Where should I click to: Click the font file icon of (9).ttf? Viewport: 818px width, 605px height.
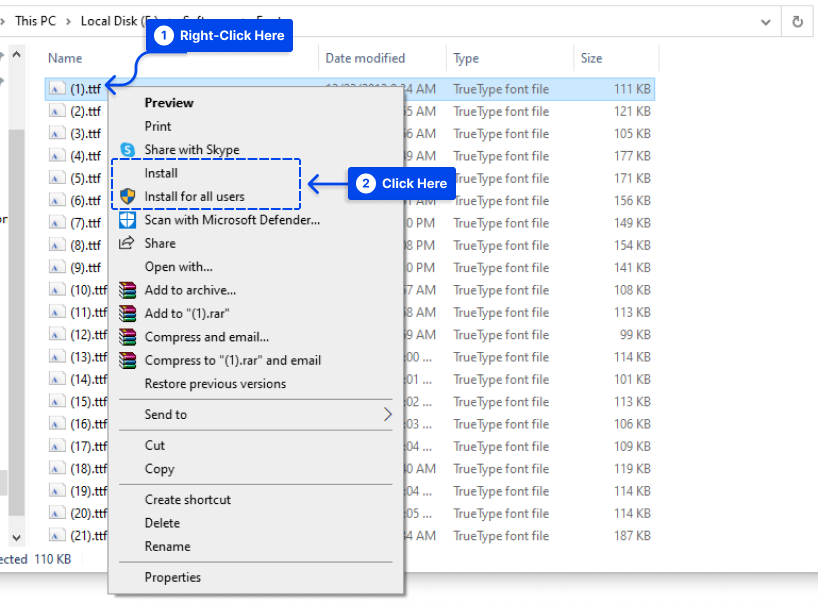57,268
